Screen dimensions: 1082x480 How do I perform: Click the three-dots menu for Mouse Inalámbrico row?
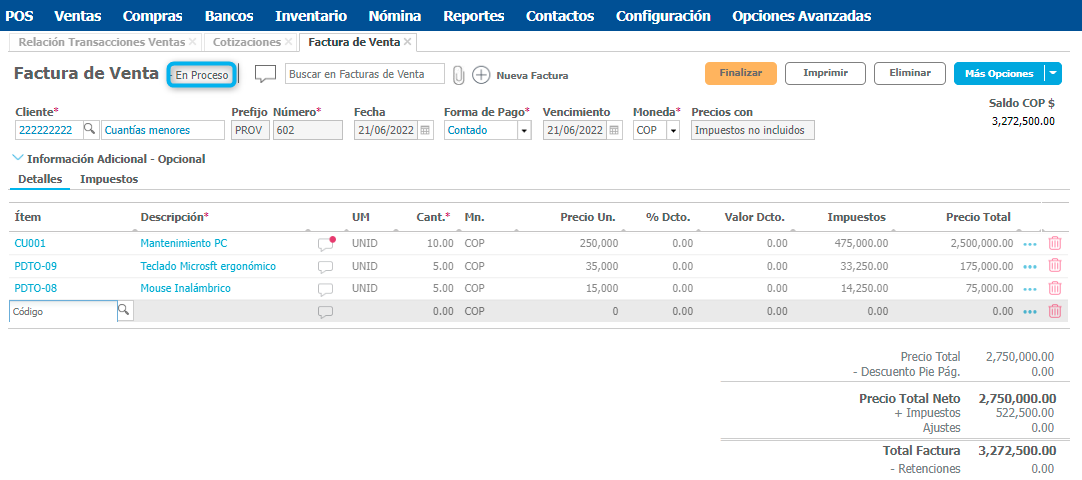[x=1030, y=289]
